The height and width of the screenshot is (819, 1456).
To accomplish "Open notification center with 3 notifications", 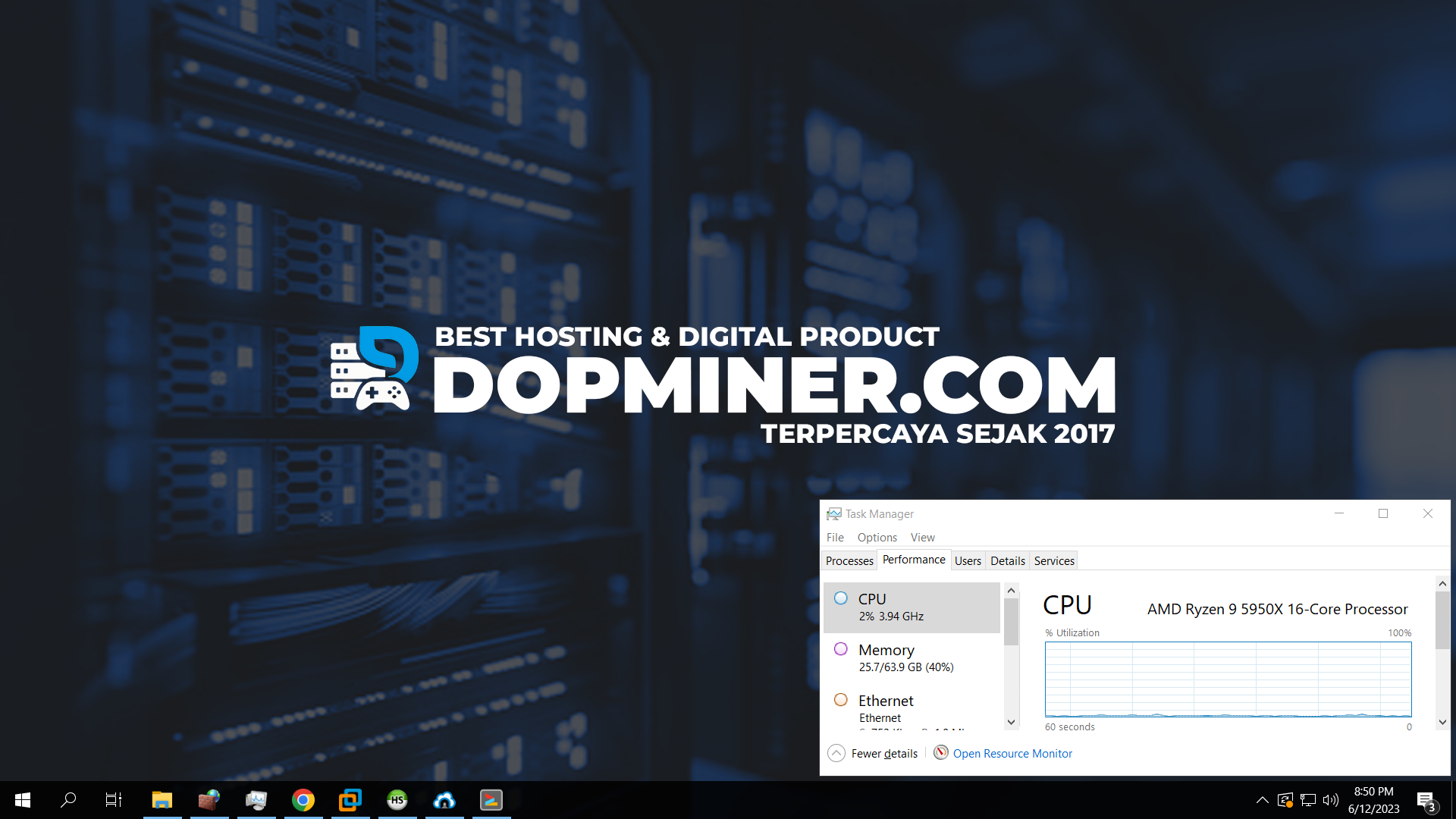I will [1426, 801].
